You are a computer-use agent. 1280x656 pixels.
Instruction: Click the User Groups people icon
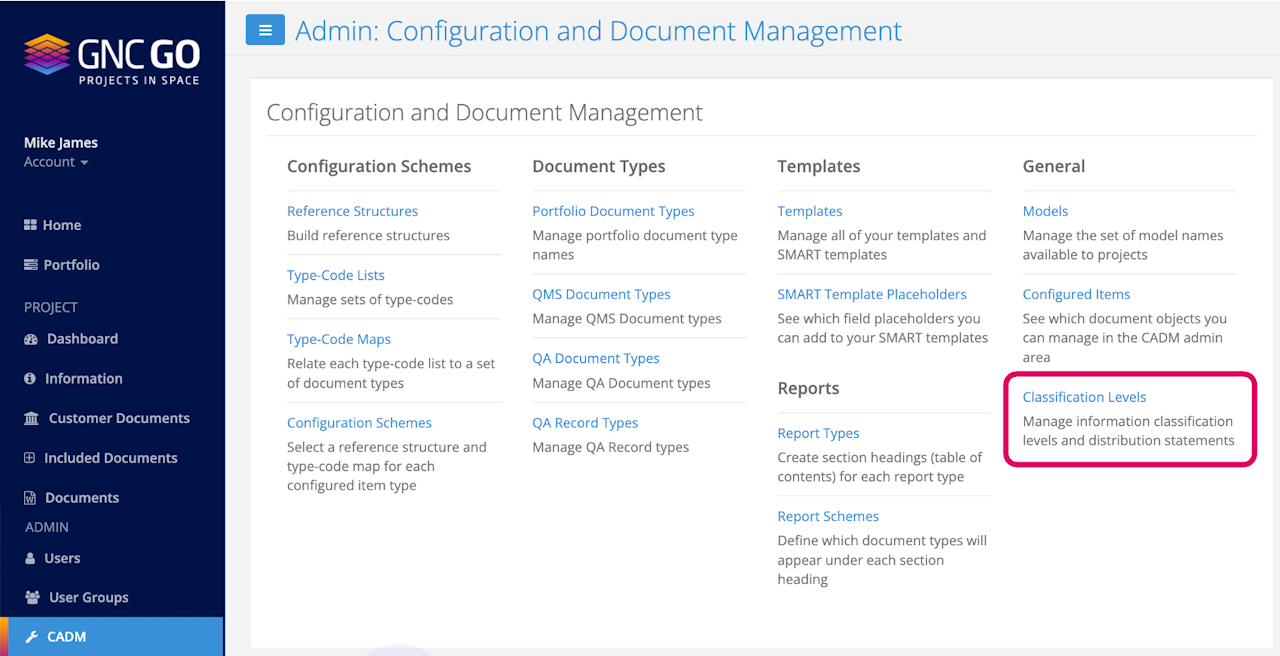(x=32, y=598)
